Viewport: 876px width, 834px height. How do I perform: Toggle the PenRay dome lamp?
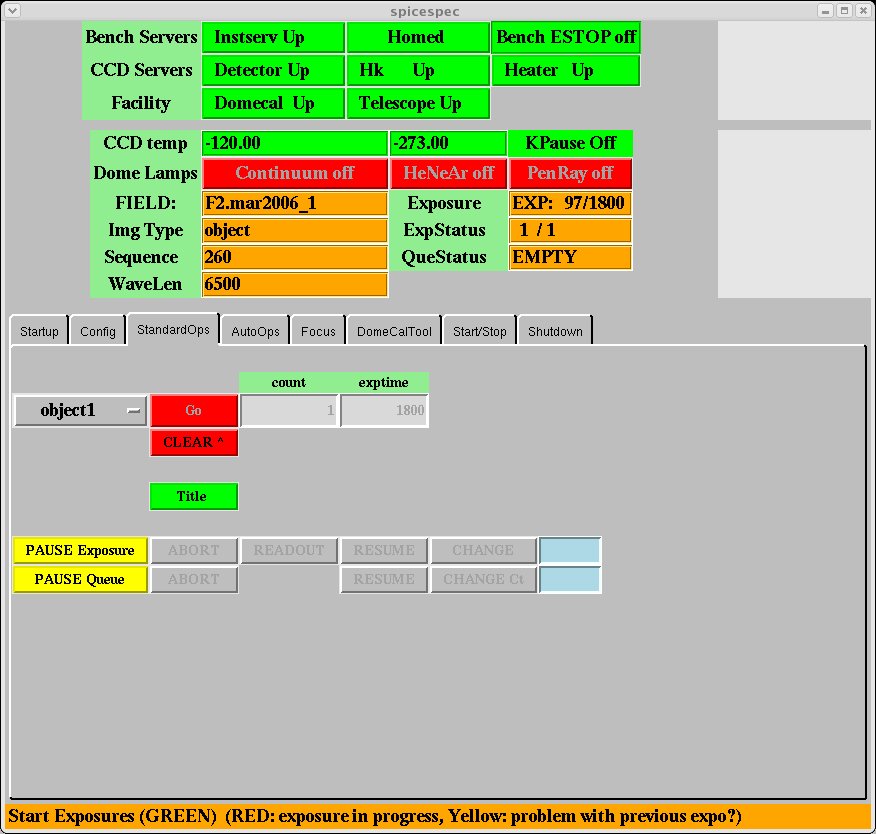570,173
